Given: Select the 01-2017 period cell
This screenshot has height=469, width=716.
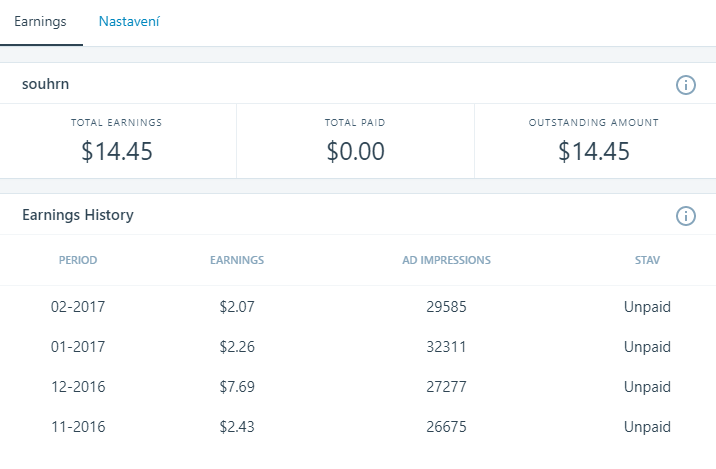Looking at the screenshot, I should pos(78,347).
